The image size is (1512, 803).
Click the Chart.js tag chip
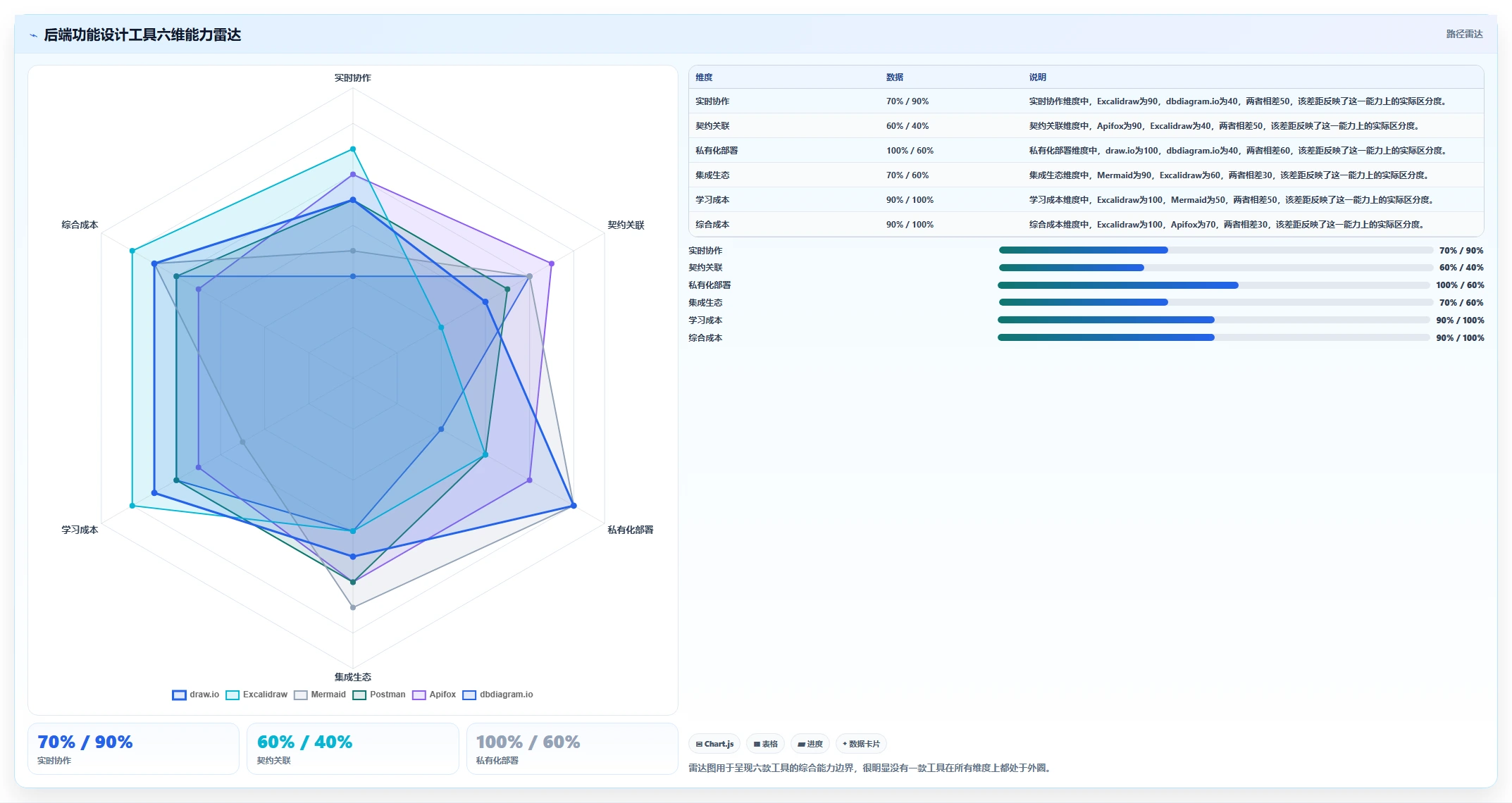[714, 744]
